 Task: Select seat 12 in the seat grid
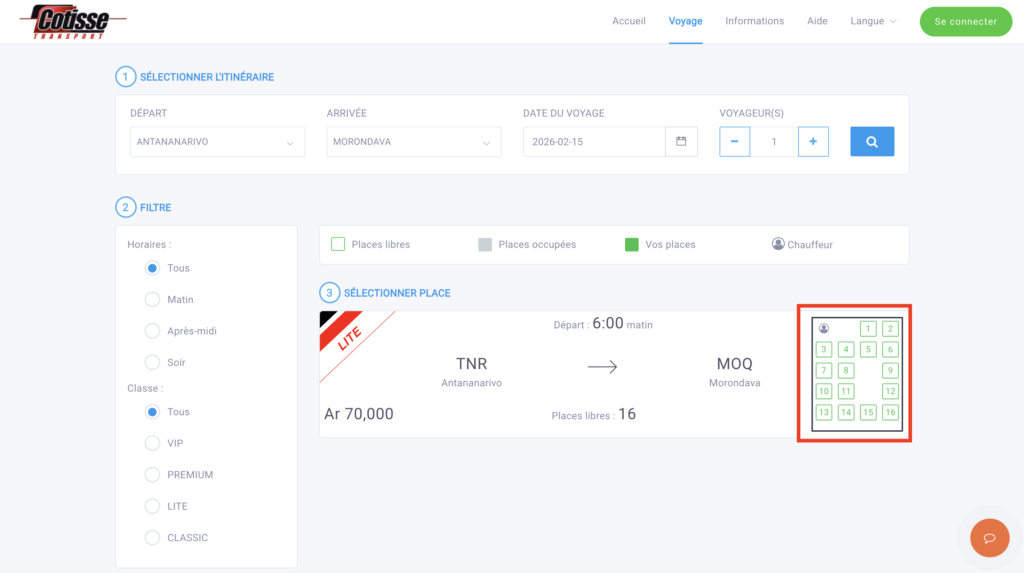[x=890, y=391]
